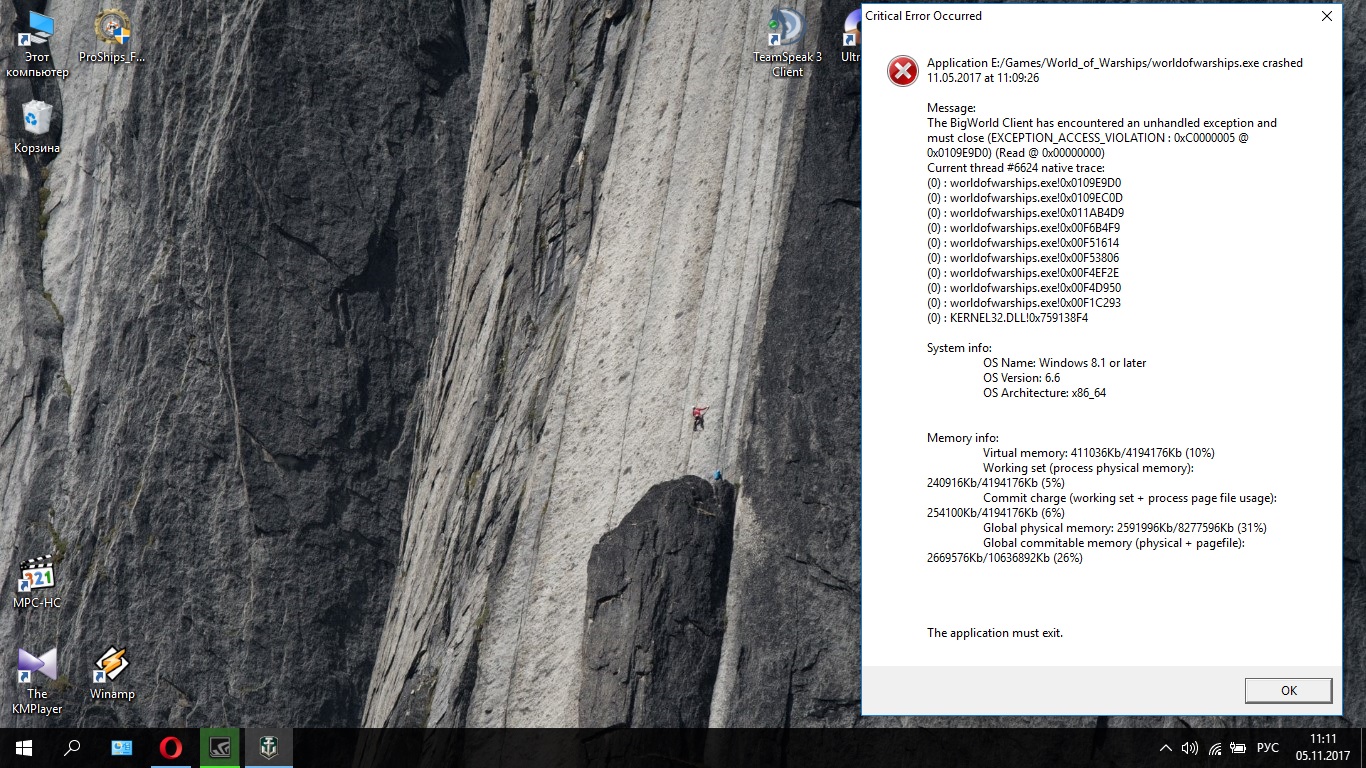Close the Critical Error Occurred dialog
Viewport: 1366px width, 768px height.
tap(1326, 16)
